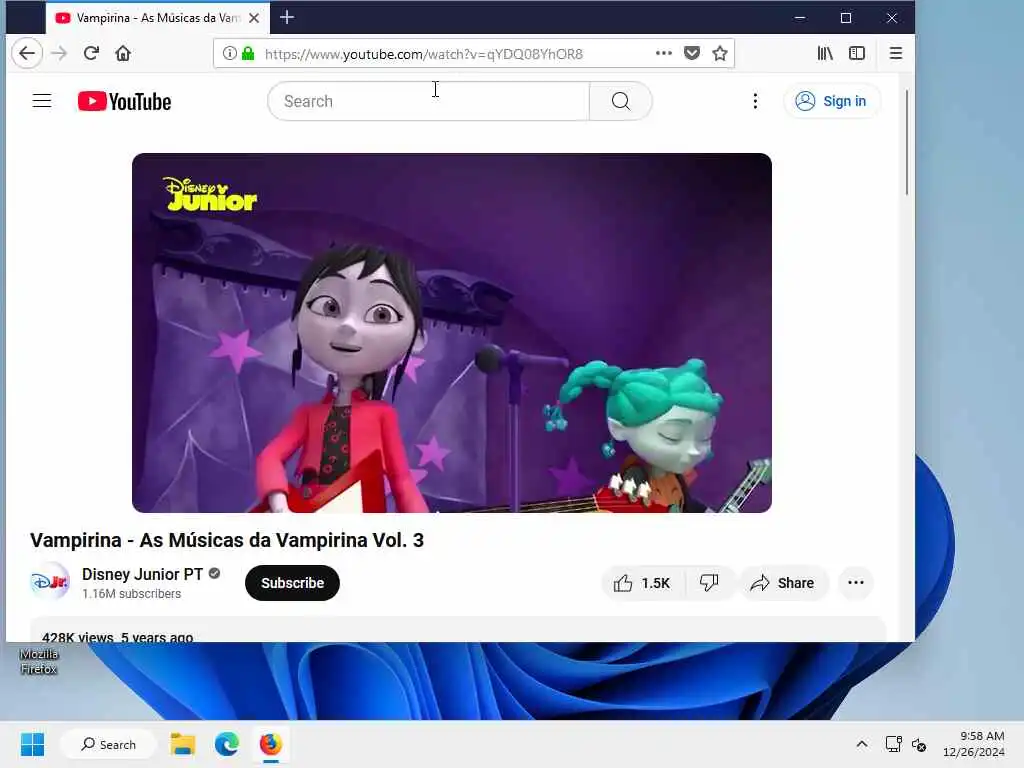
Task: Dislike the video with thumbs down
Action: (710, 583)
